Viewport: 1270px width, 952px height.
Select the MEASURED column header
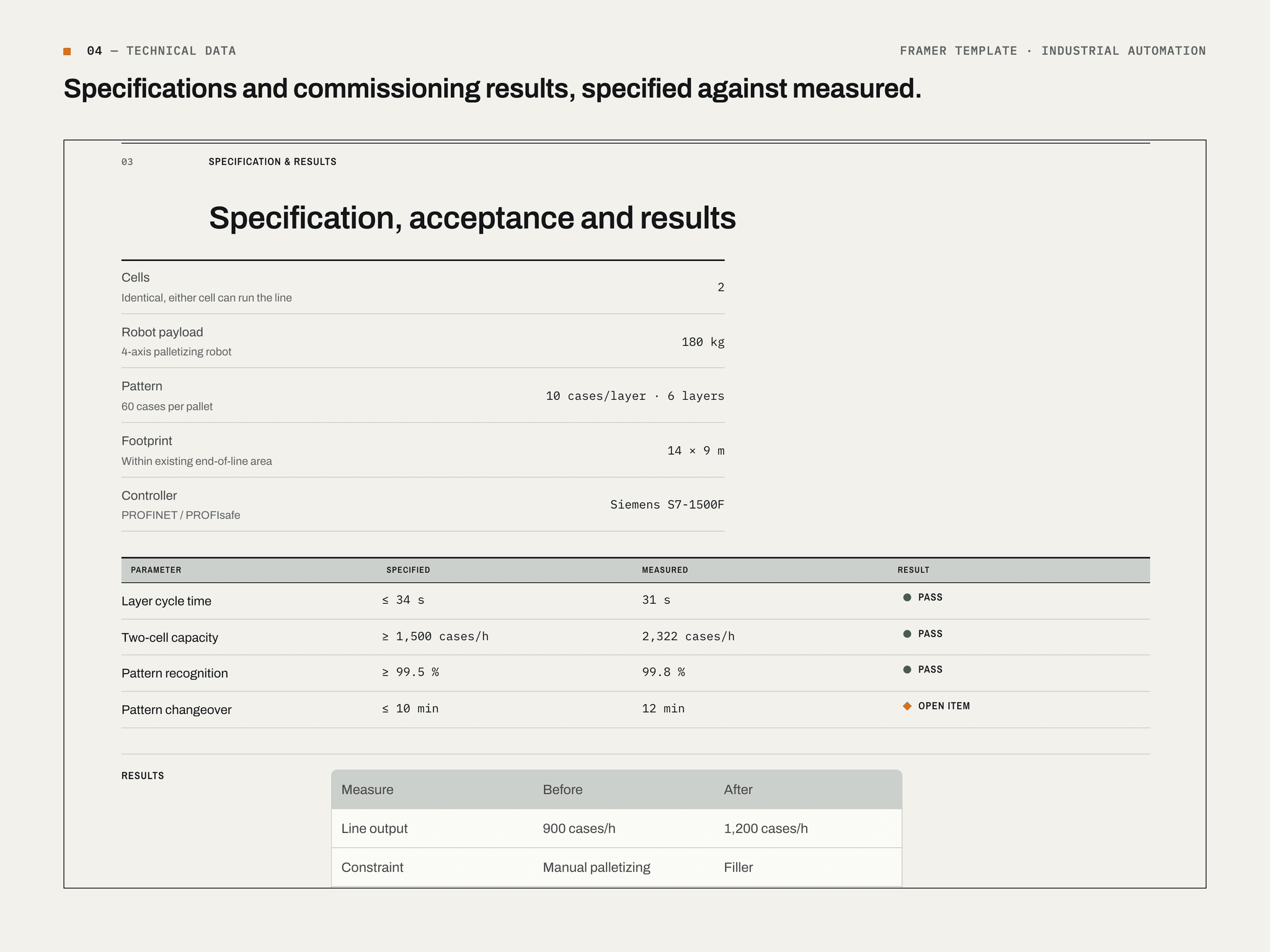pyautogui.click(x=665, y=570)
